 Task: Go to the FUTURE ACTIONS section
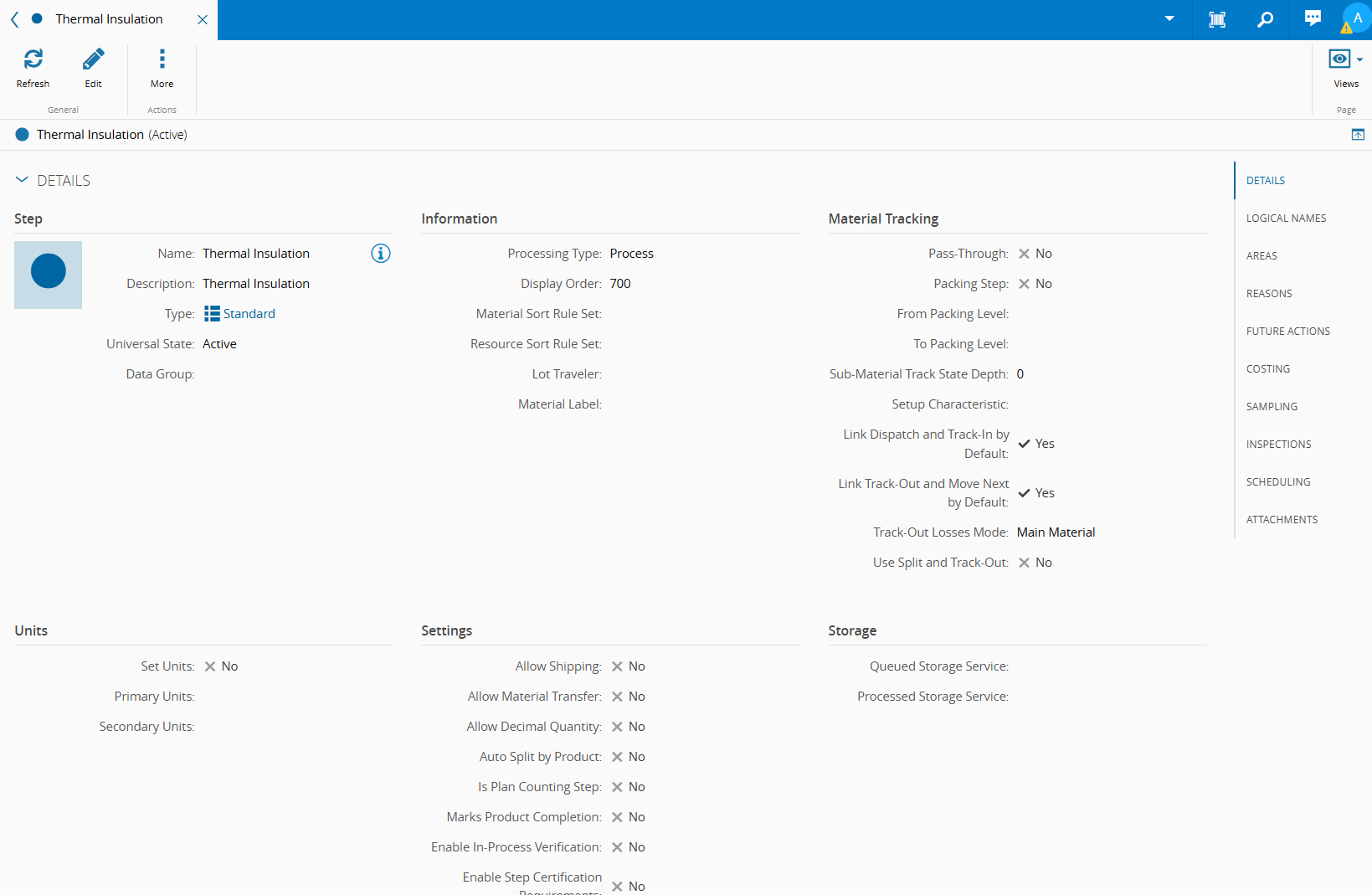pos(1287,332)
